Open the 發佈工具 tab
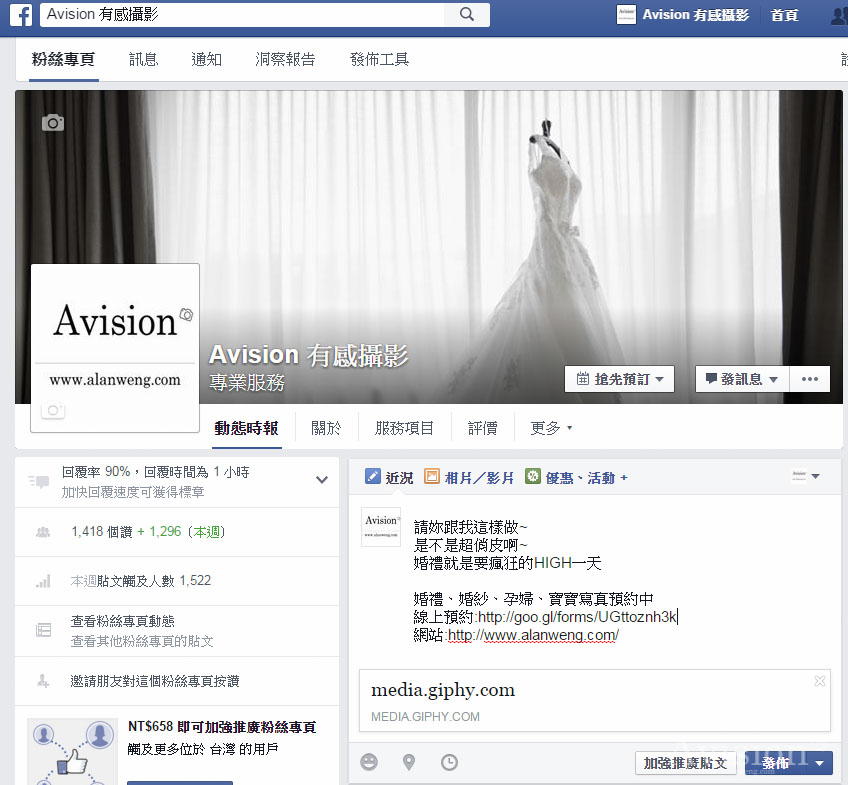The image size is (848, 785). click(x=379, y=59)
